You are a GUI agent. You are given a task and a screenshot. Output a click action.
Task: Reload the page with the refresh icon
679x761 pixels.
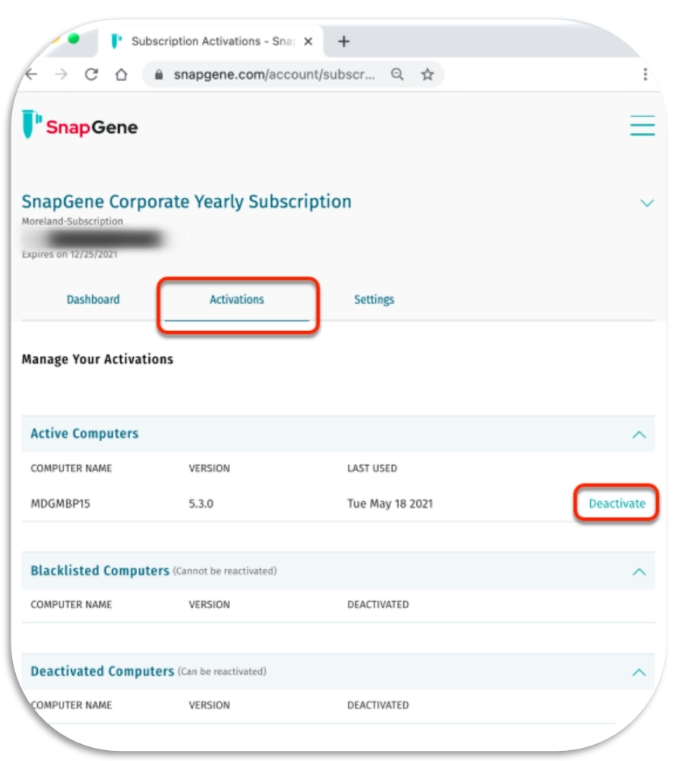pyautogui.click(x=91, y=74)
